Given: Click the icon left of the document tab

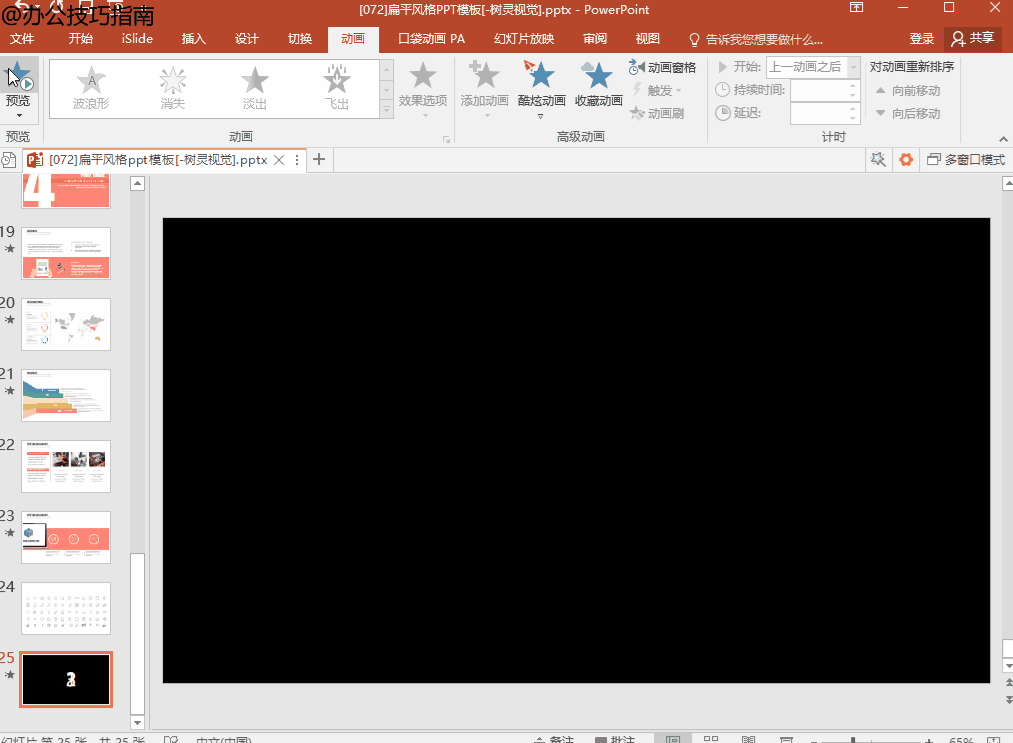Looking at the screenshot, I should tap(8, 160).
